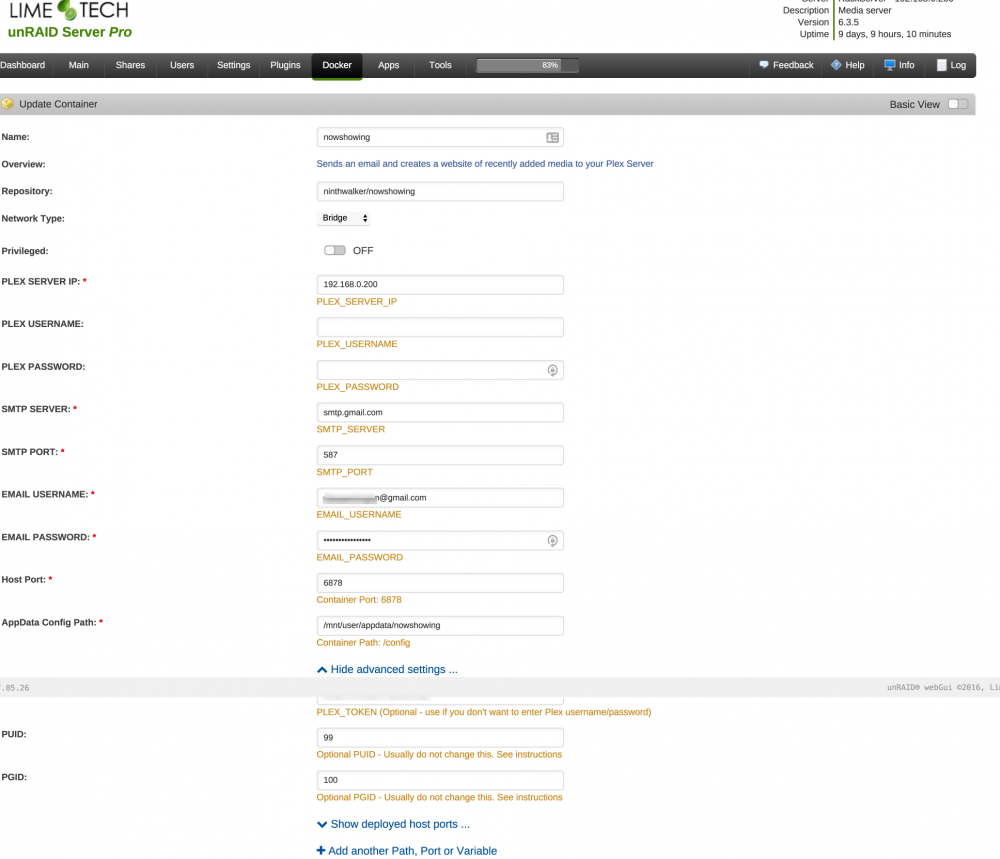Image resolution: width=1000 pixels, height=859 pixels.
Task: Click the PUID field showing 99
Action: pos(439,738)
